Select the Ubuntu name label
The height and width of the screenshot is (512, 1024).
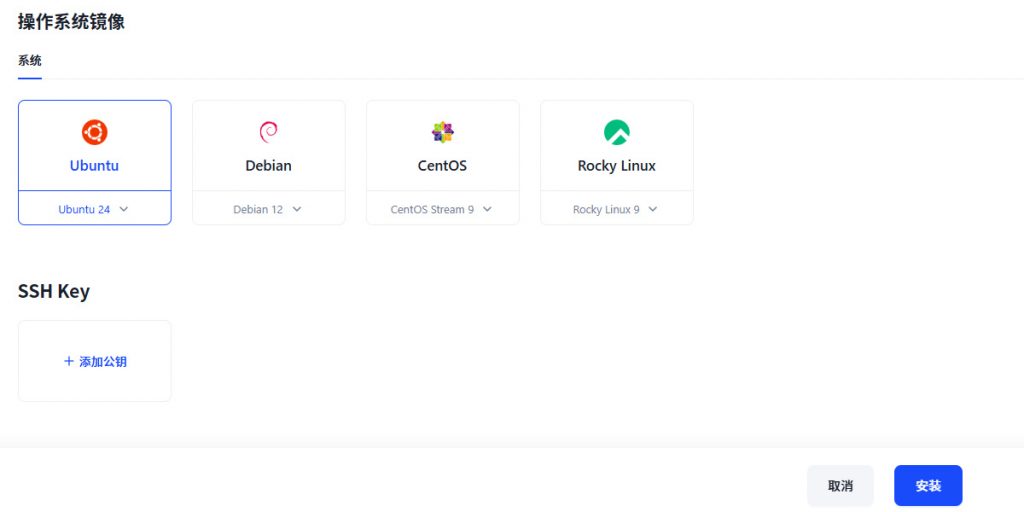tap(94, 166)
